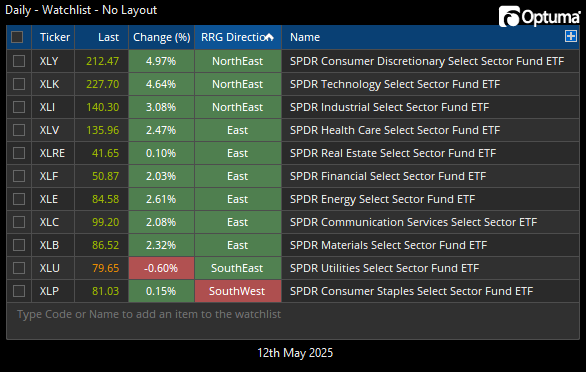Tick the XLU row checkbox
Image resolution: width=586 pixels, height=372 pixels.
(x=19, y=268)
